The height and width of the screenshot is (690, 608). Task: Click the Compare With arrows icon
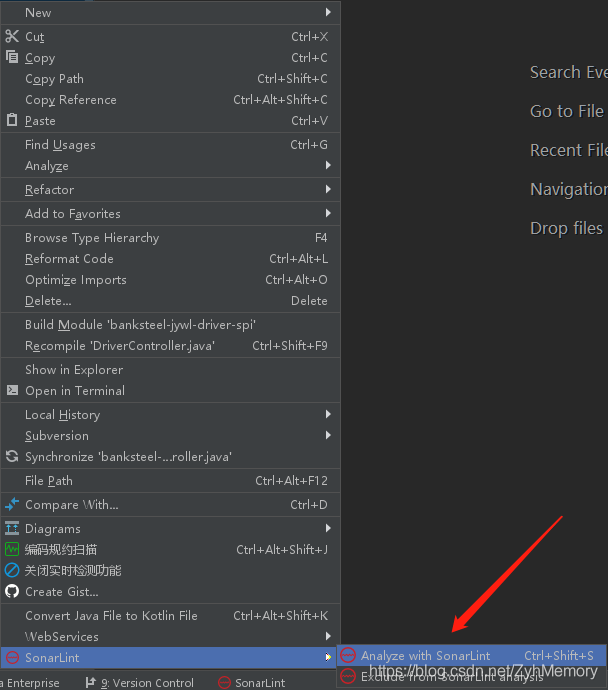tap(12, 504)
